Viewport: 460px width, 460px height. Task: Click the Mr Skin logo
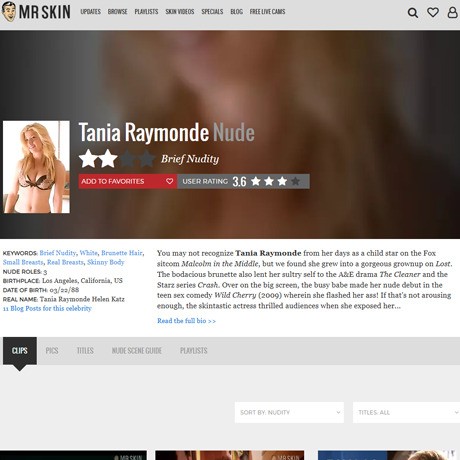[36, 12]
